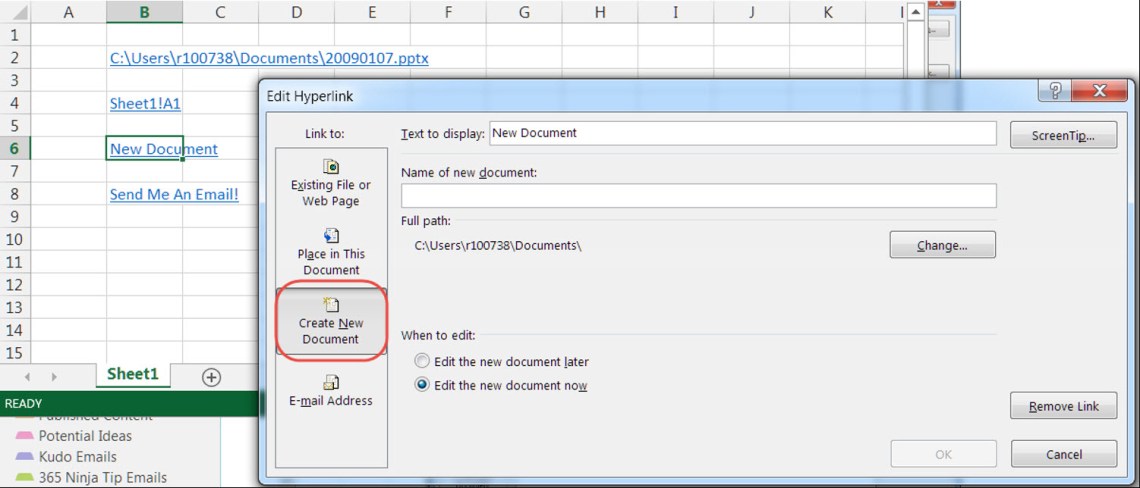Select column B header
The image size is (1140, 488).
(x=144, y=12)
